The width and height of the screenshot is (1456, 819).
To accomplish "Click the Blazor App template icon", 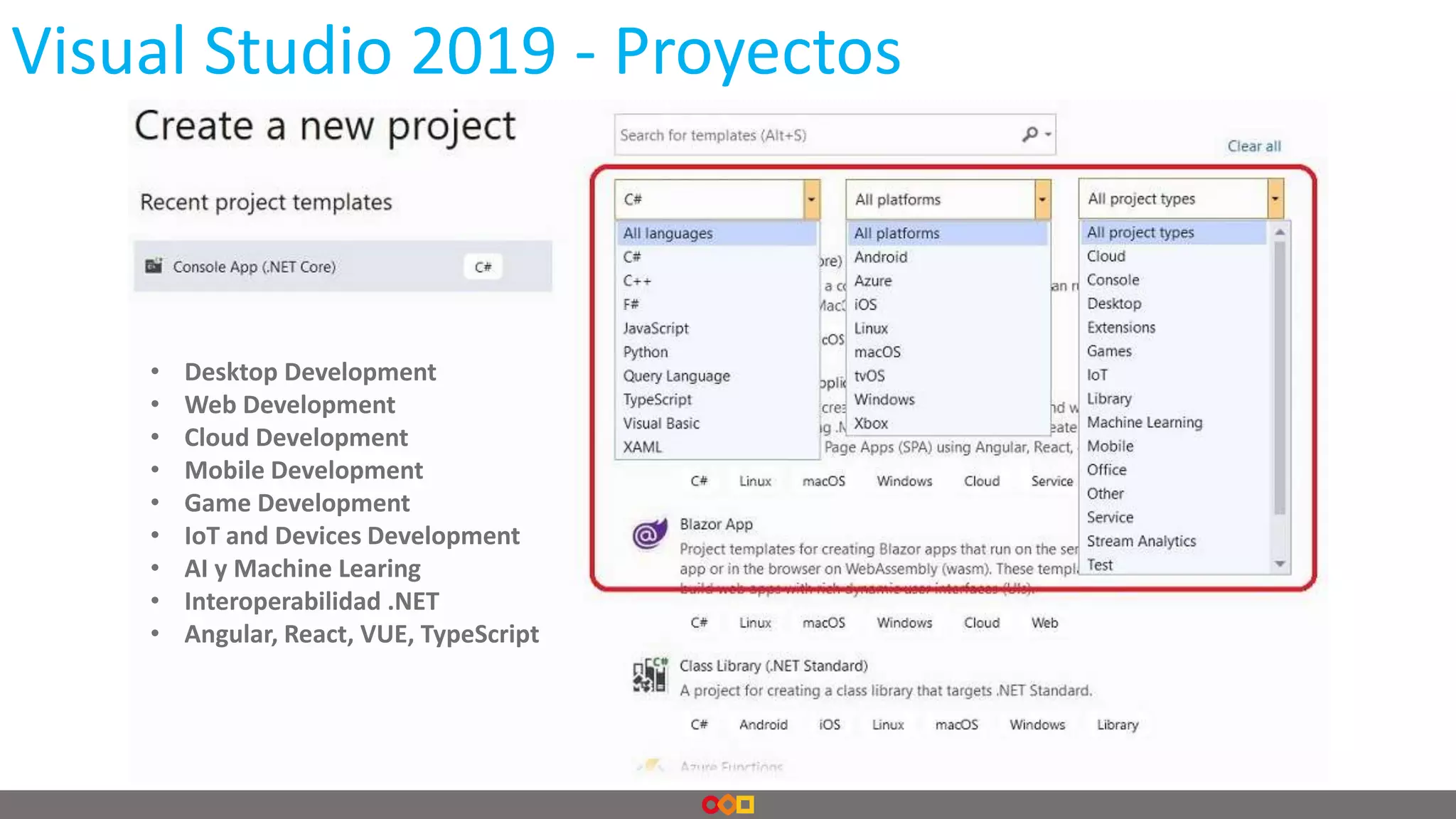I will [x=650, y=534].
